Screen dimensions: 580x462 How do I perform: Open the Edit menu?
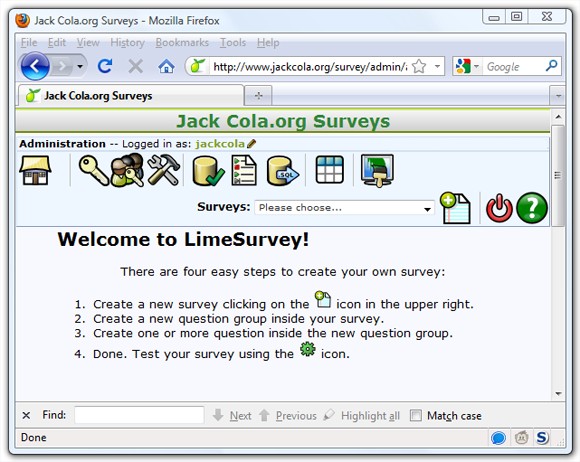[x=57, y=43]
